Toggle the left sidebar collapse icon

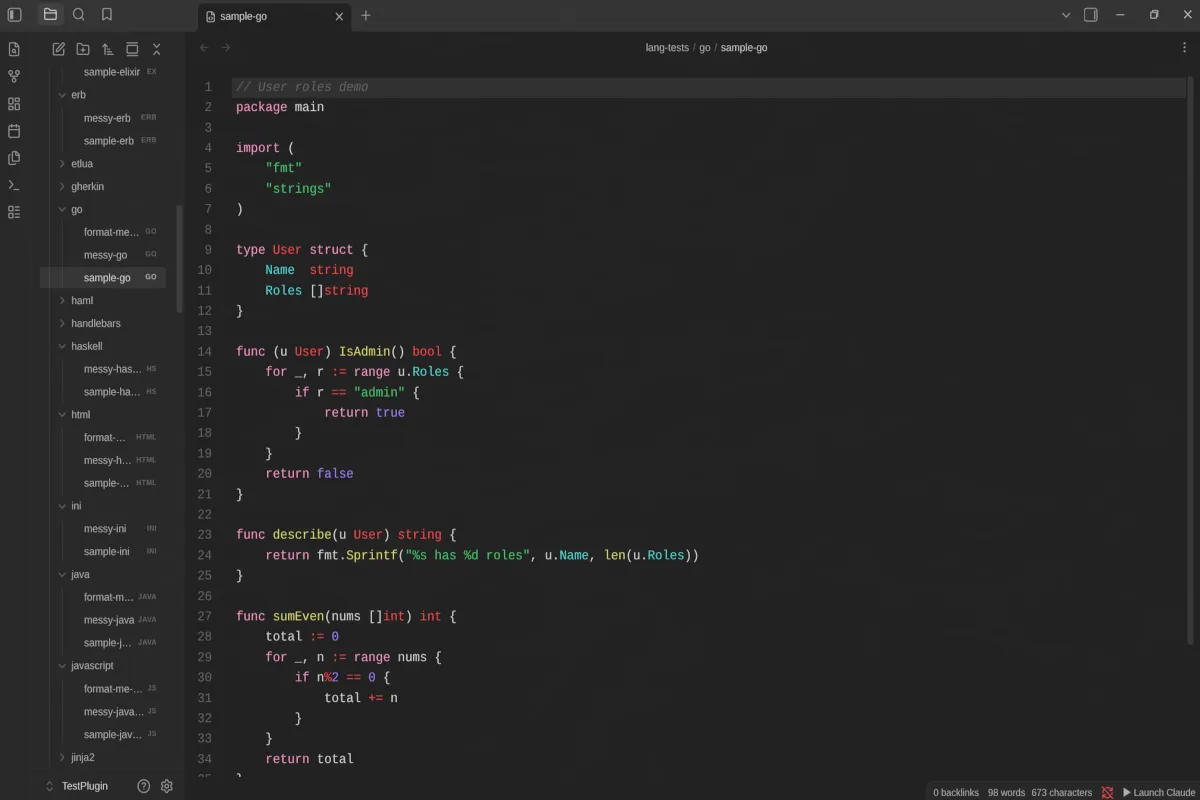(x=14, y=15)
